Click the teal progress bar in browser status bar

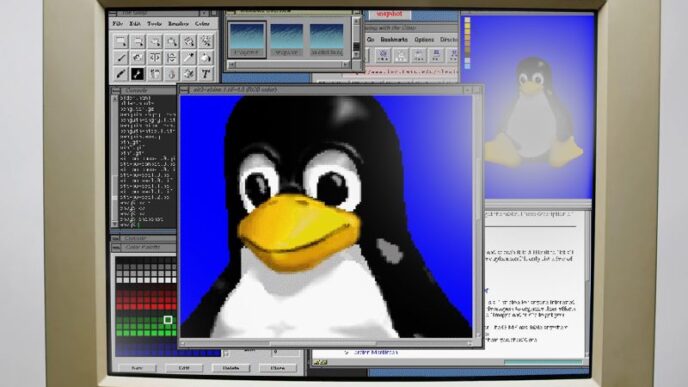(x=543, y=362)
